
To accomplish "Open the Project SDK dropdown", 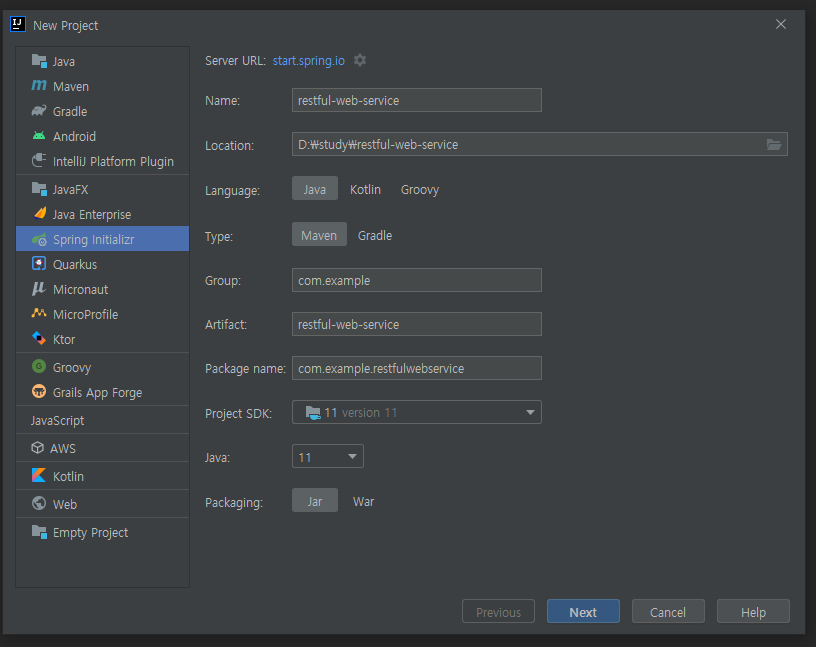I will 416,412.
